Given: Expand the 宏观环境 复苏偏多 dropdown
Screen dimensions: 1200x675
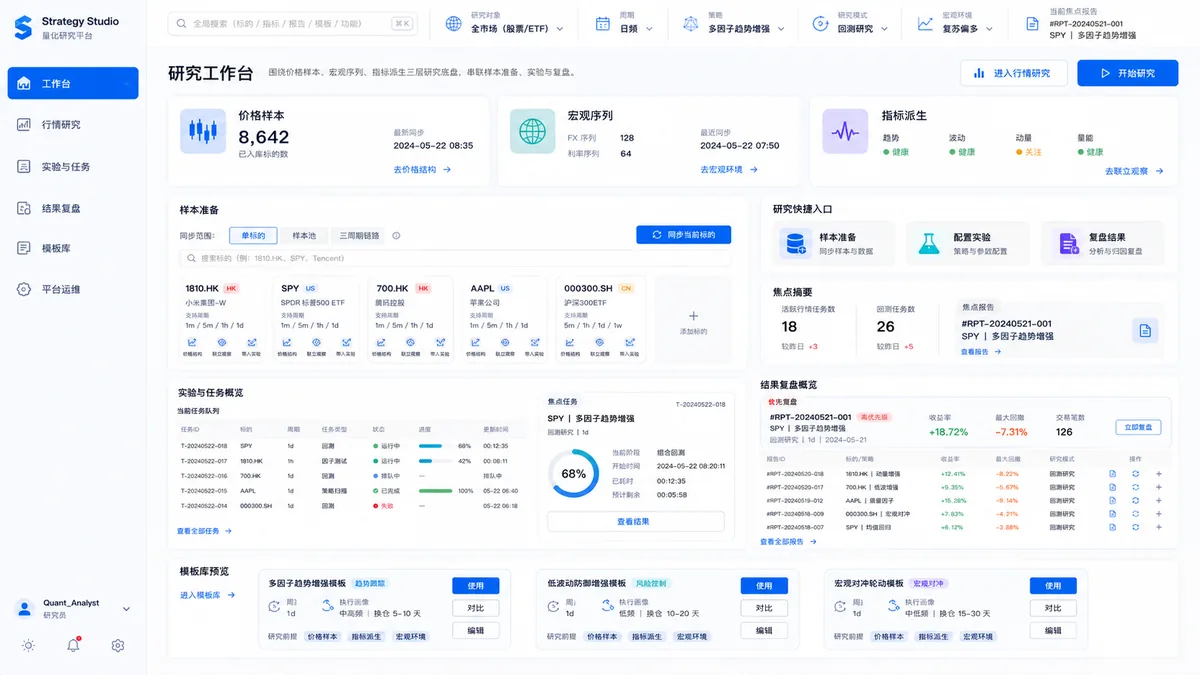Looking at the screenshot, I should click(954, 23).
